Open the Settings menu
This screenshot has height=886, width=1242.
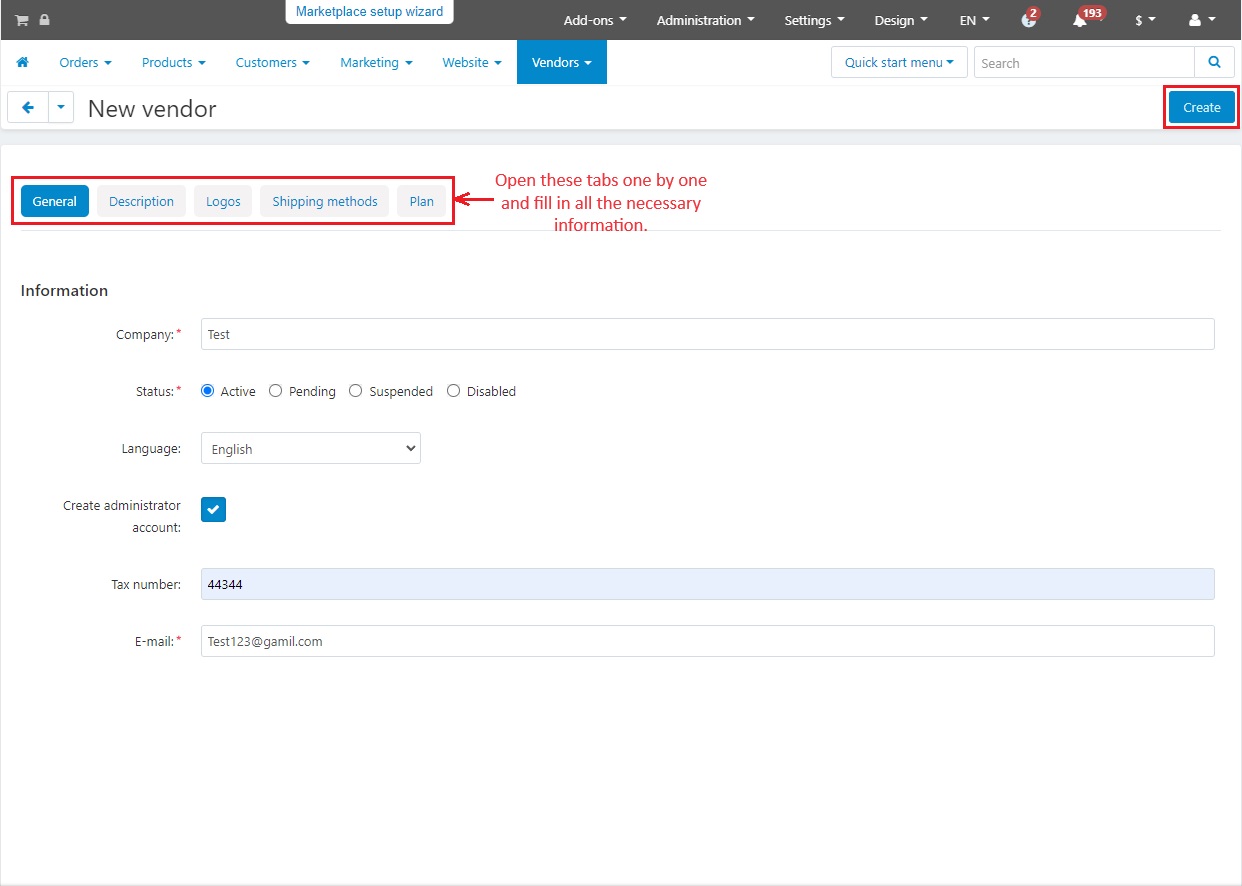(x=814, y=20)
